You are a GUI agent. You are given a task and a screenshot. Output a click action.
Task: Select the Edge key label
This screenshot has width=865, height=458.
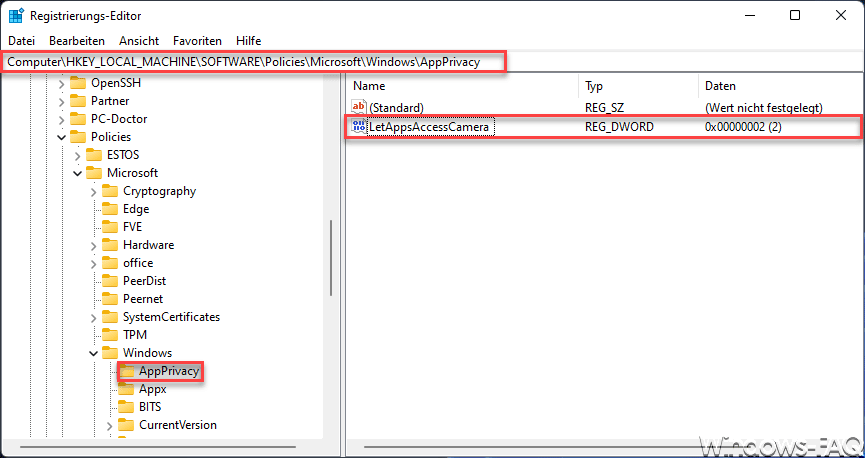(136, 209)
